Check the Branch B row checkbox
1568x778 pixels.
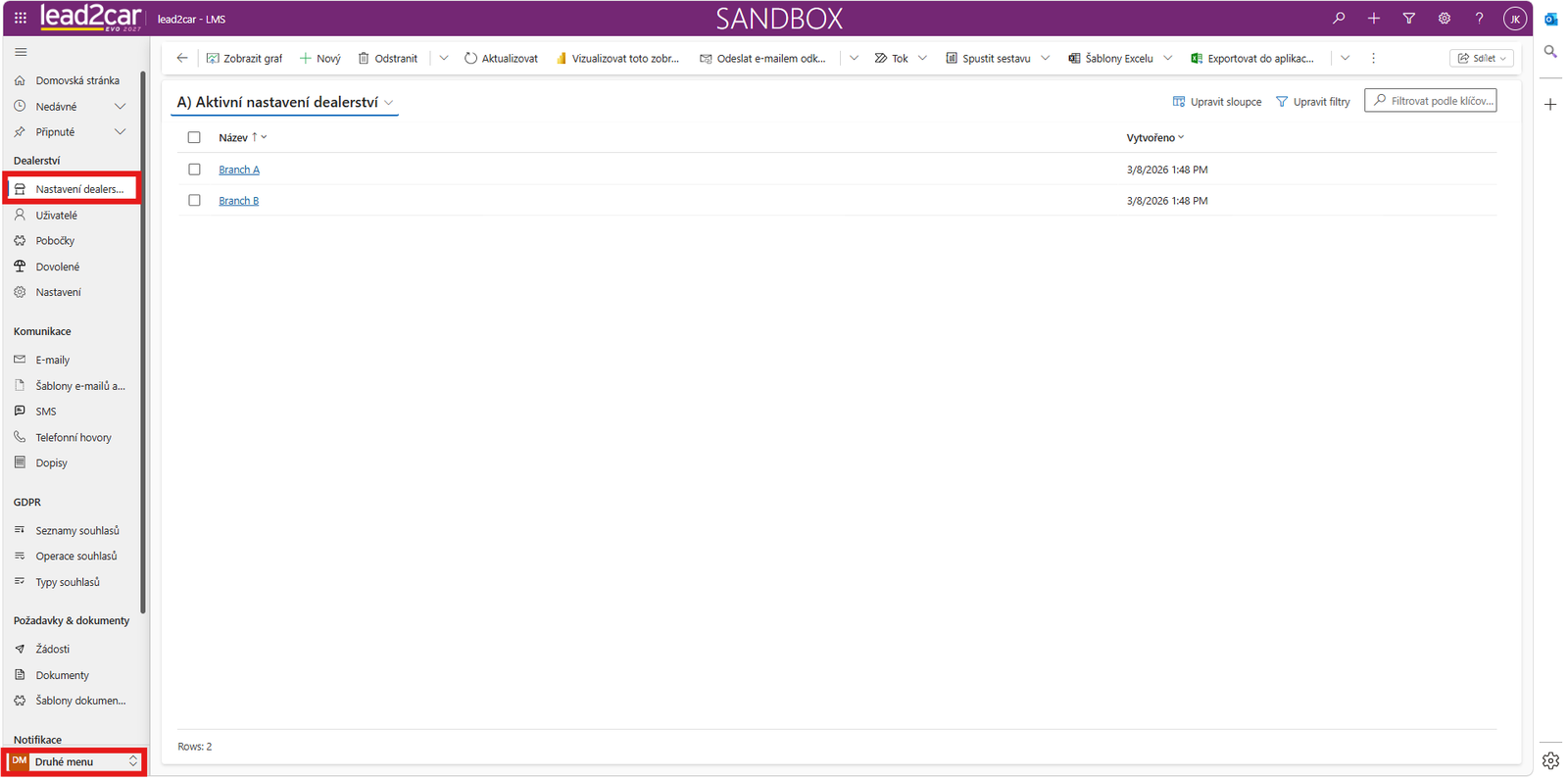click(x=194, y=200)
